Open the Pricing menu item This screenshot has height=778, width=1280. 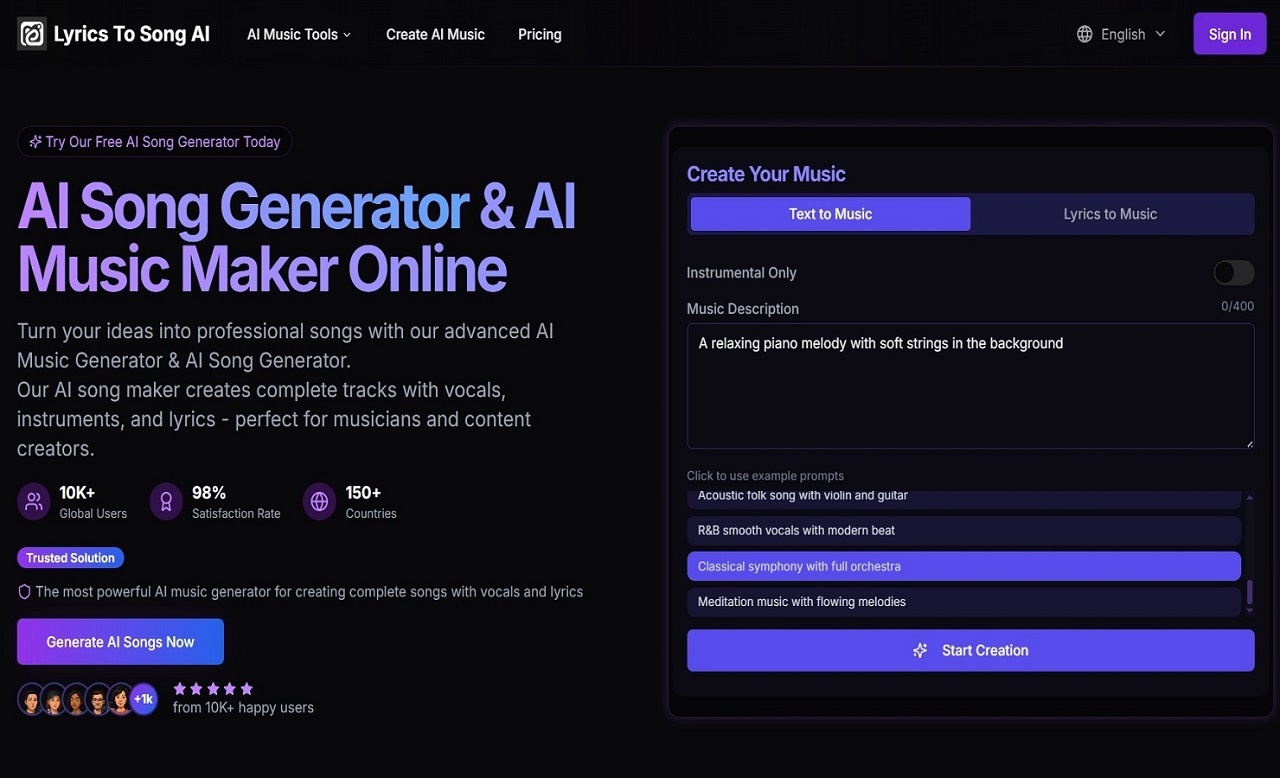539,34
